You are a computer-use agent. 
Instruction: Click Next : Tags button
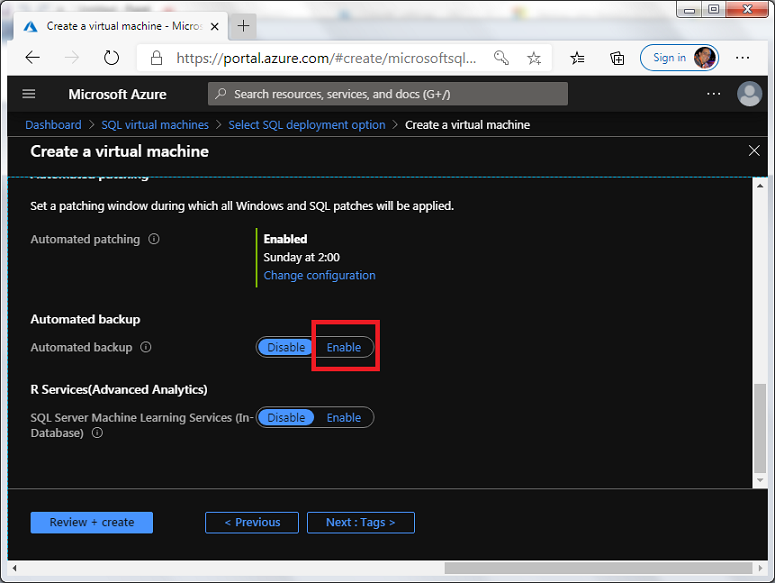pyautogui.click(x=361, y=522)
